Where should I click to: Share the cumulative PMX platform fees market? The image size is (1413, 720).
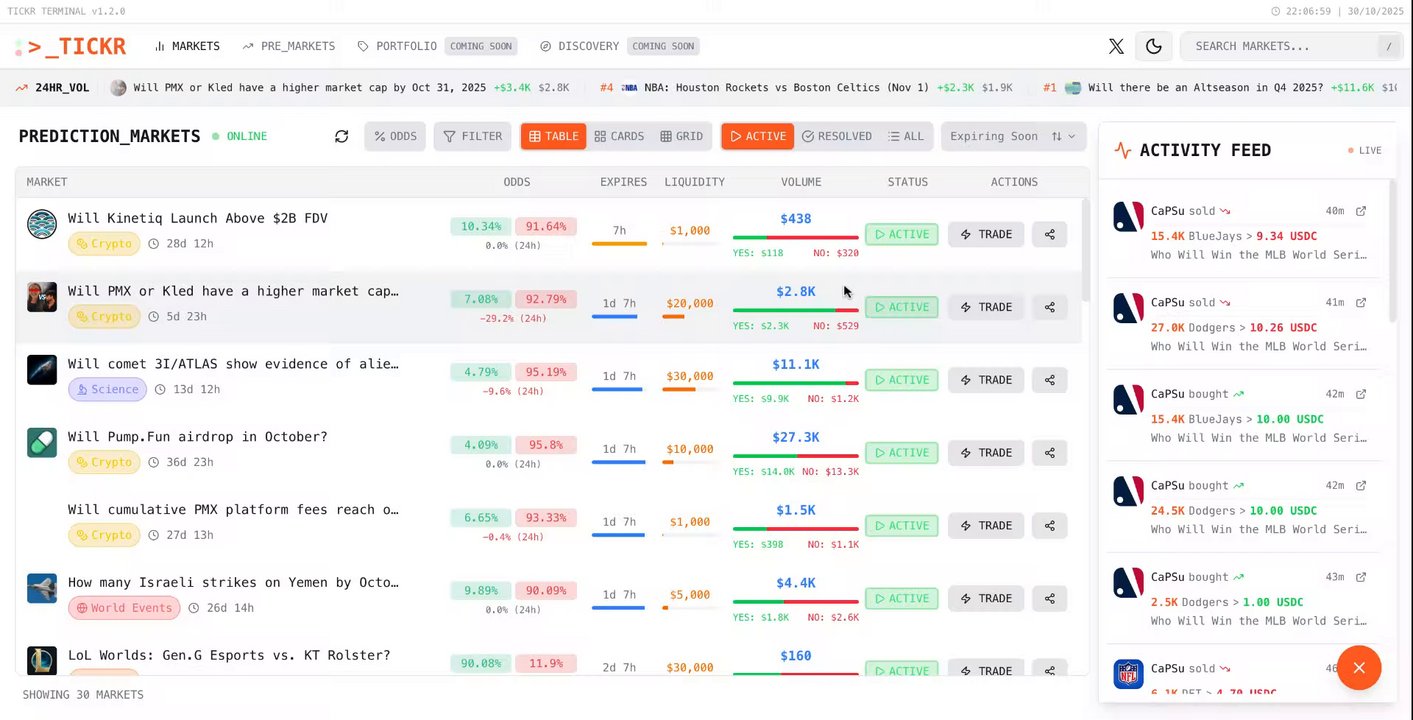click(x=1049, y=525)
